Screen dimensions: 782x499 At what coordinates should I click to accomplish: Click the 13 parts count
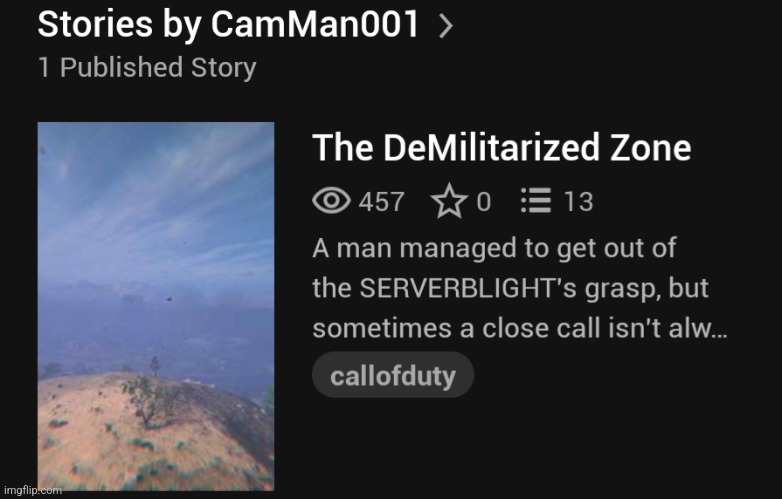pyautogui.click(x=579, y=202)
